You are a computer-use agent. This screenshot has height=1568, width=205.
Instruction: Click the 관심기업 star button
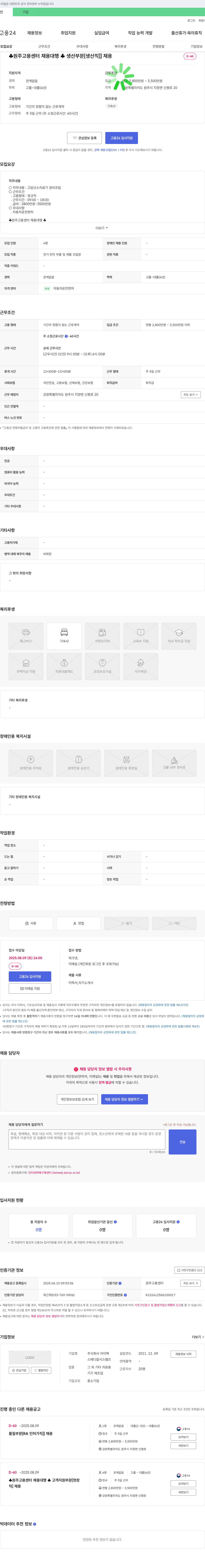[x=19, y=1370]
